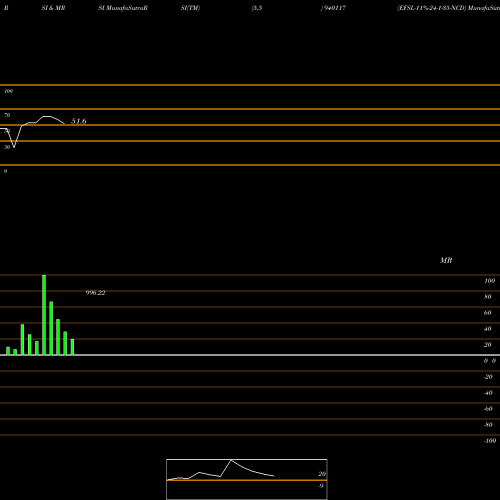This screenshot has height=500, width=500.
Task: Click the 'SI MunafaSutraR' header label
Action: click(x=123, y=8)
